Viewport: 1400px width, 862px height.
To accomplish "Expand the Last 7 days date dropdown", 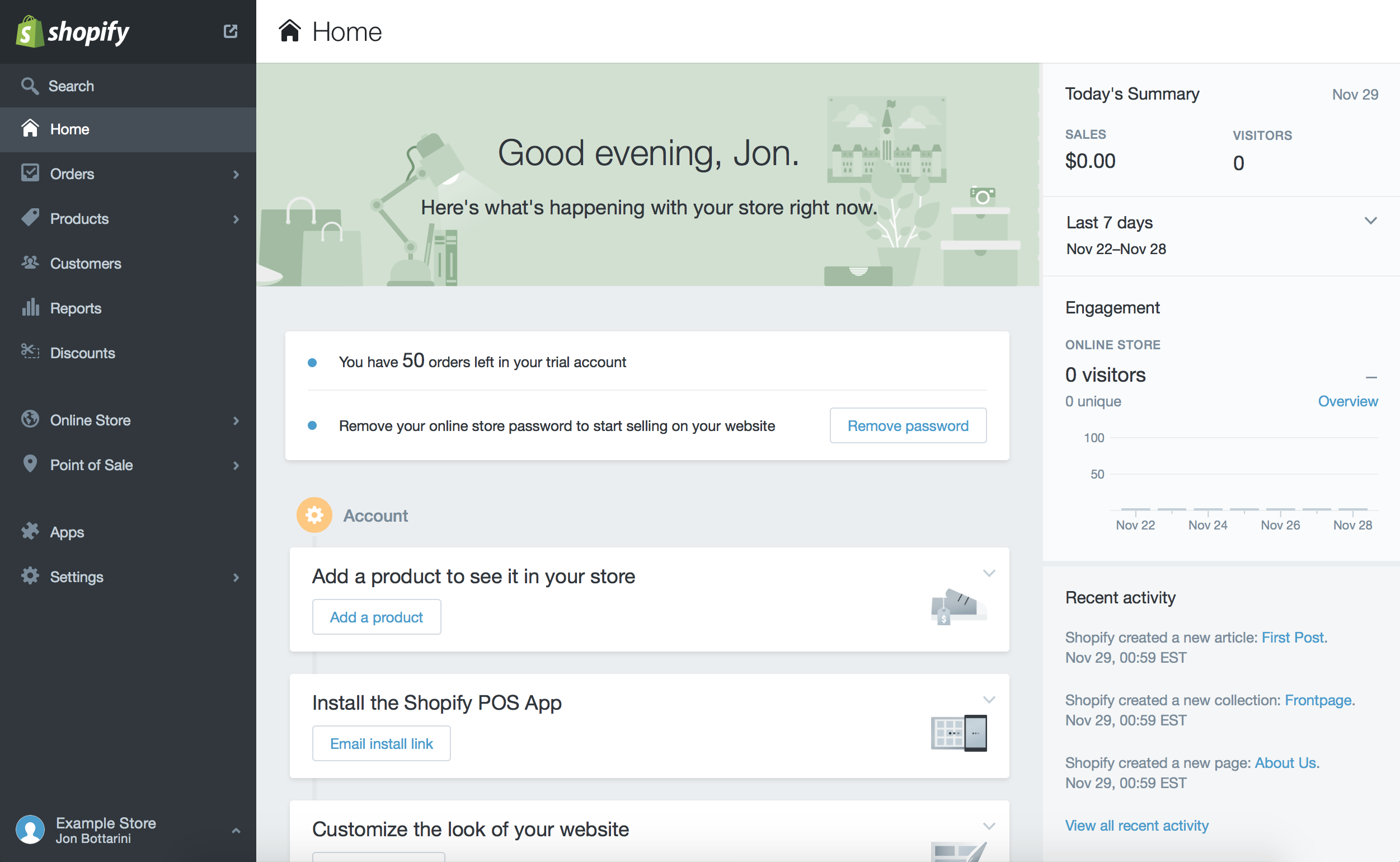I will pyautogui.click(x=1371, y=221).
